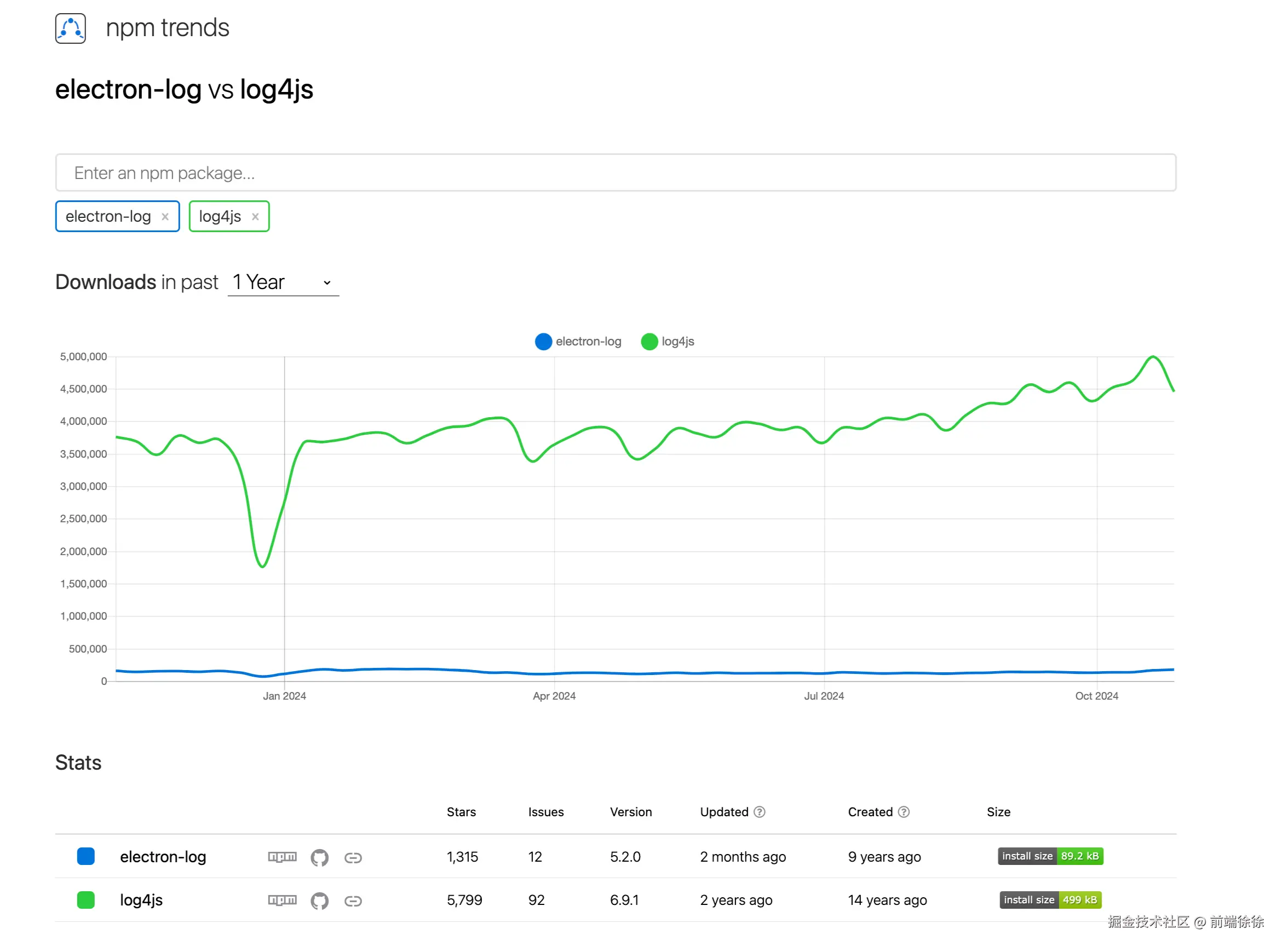Viewport: 1287px width, 952px height.
Task: Toggle electron-log series in chart legend
Action: pos(579,342)
